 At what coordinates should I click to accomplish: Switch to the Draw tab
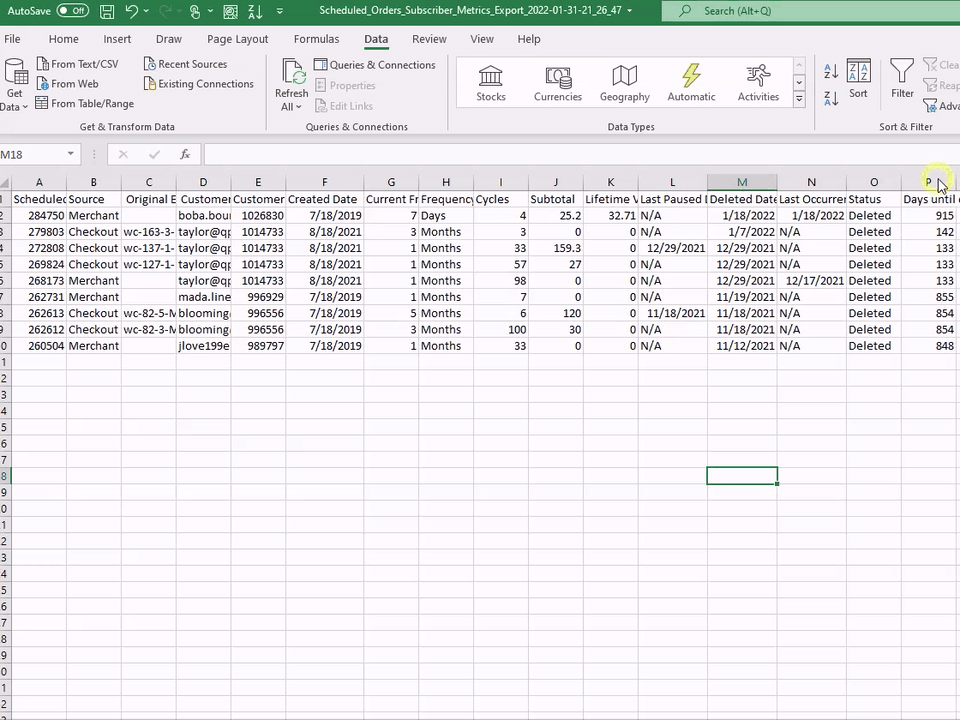(168, 39)
